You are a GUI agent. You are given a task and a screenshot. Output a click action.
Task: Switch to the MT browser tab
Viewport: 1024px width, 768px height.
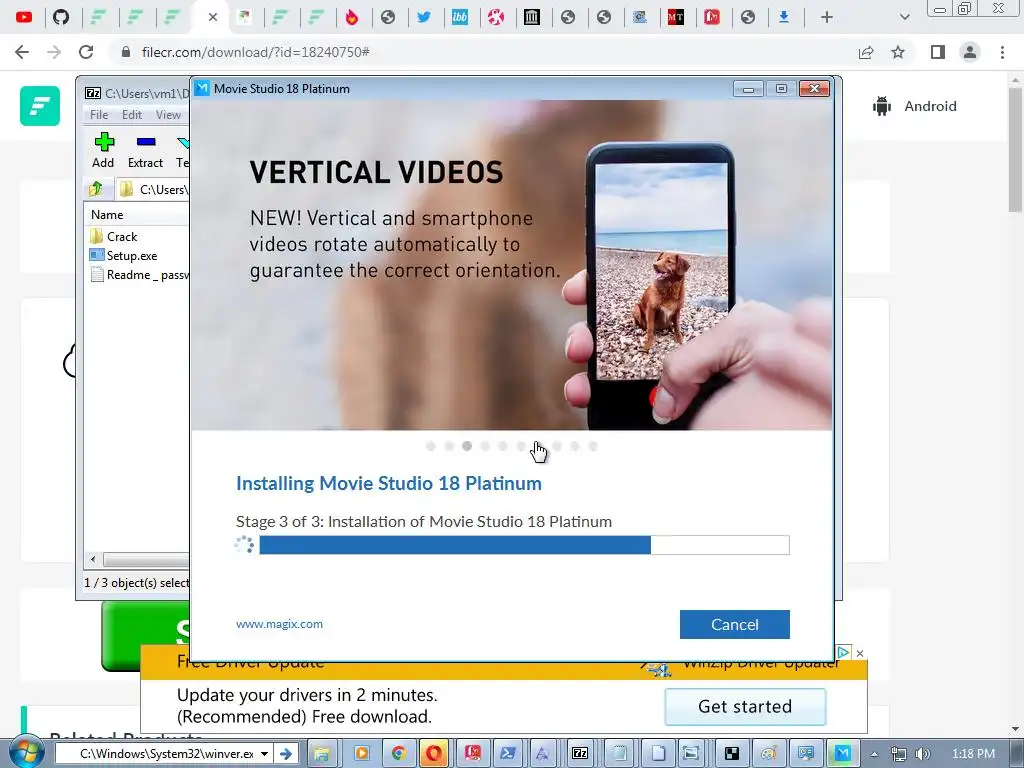pos(675,17)
